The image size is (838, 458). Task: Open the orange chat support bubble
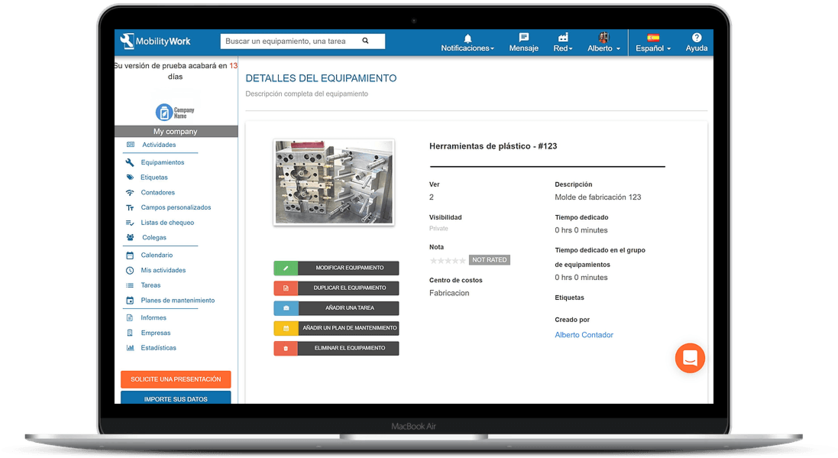coord(689,358)
